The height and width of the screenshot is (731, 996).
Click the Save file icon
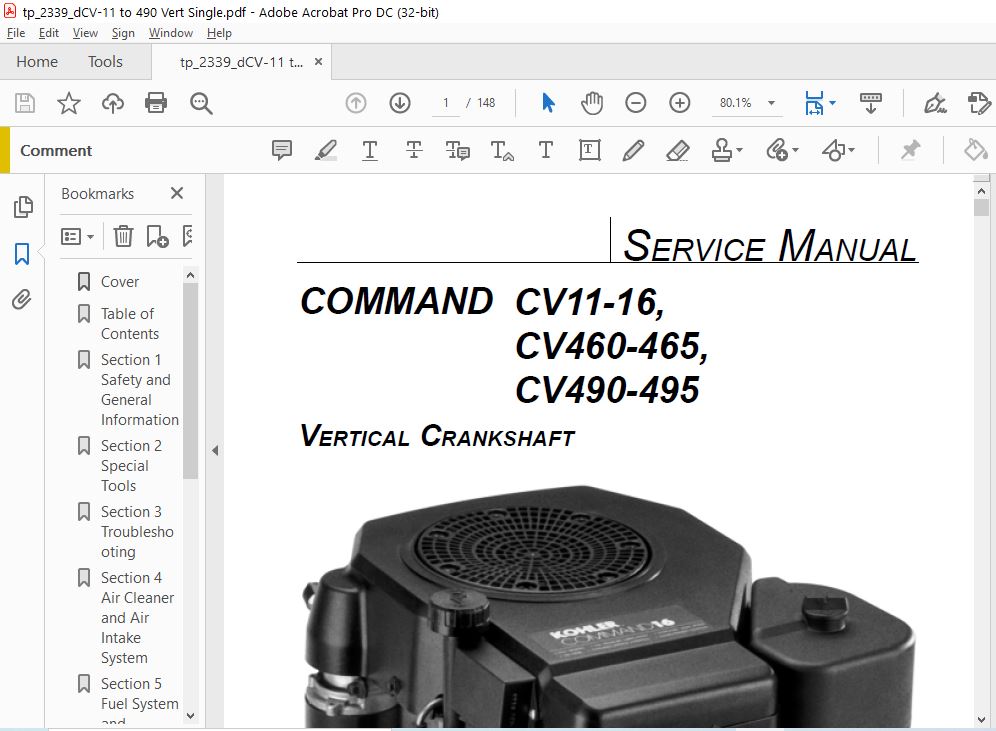point(25,103)
